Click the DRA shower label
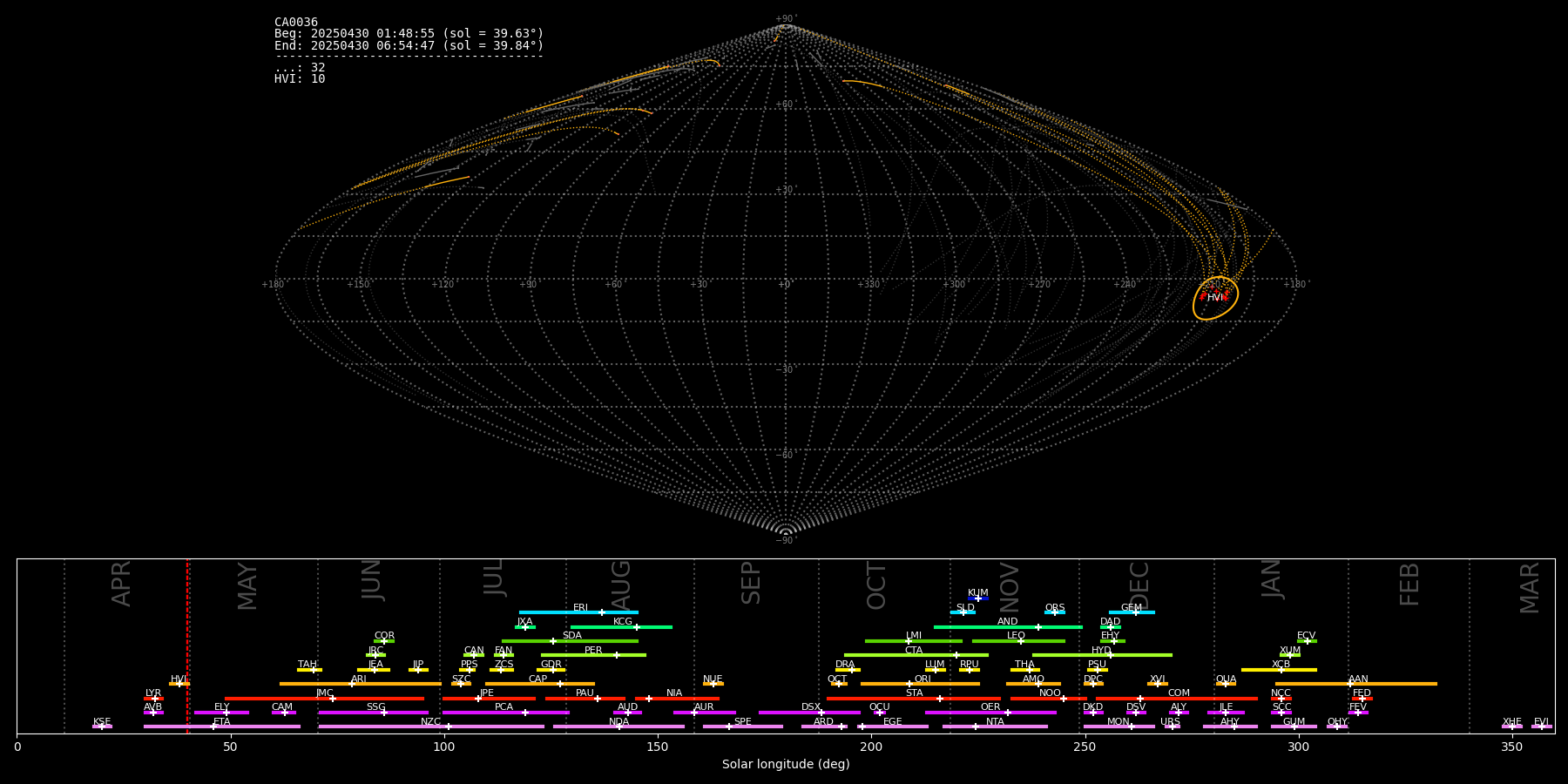Image resolution: width=1568 pixels, height=784 pixels. [845, 665]
